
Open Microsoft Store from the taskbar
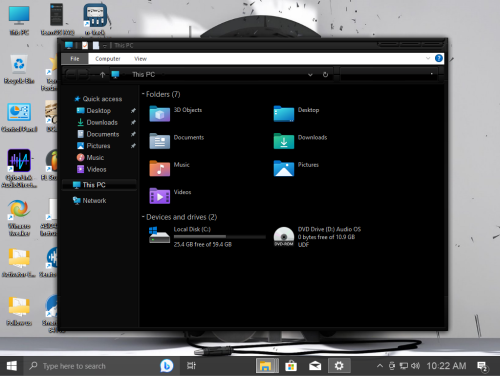[291, 366]
